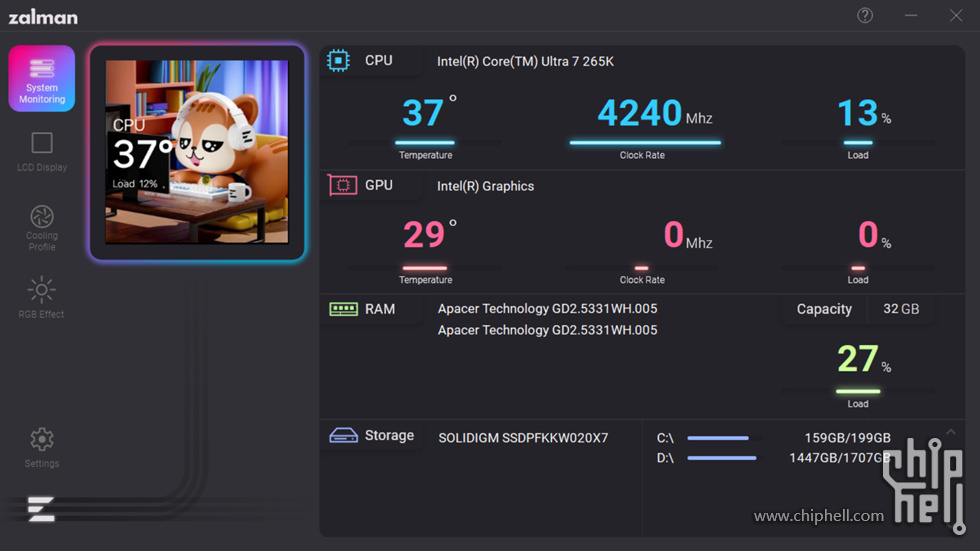Click the CPU temperature value 37
The height and width of the screenshot is (551, 980).
coord(423,113)
